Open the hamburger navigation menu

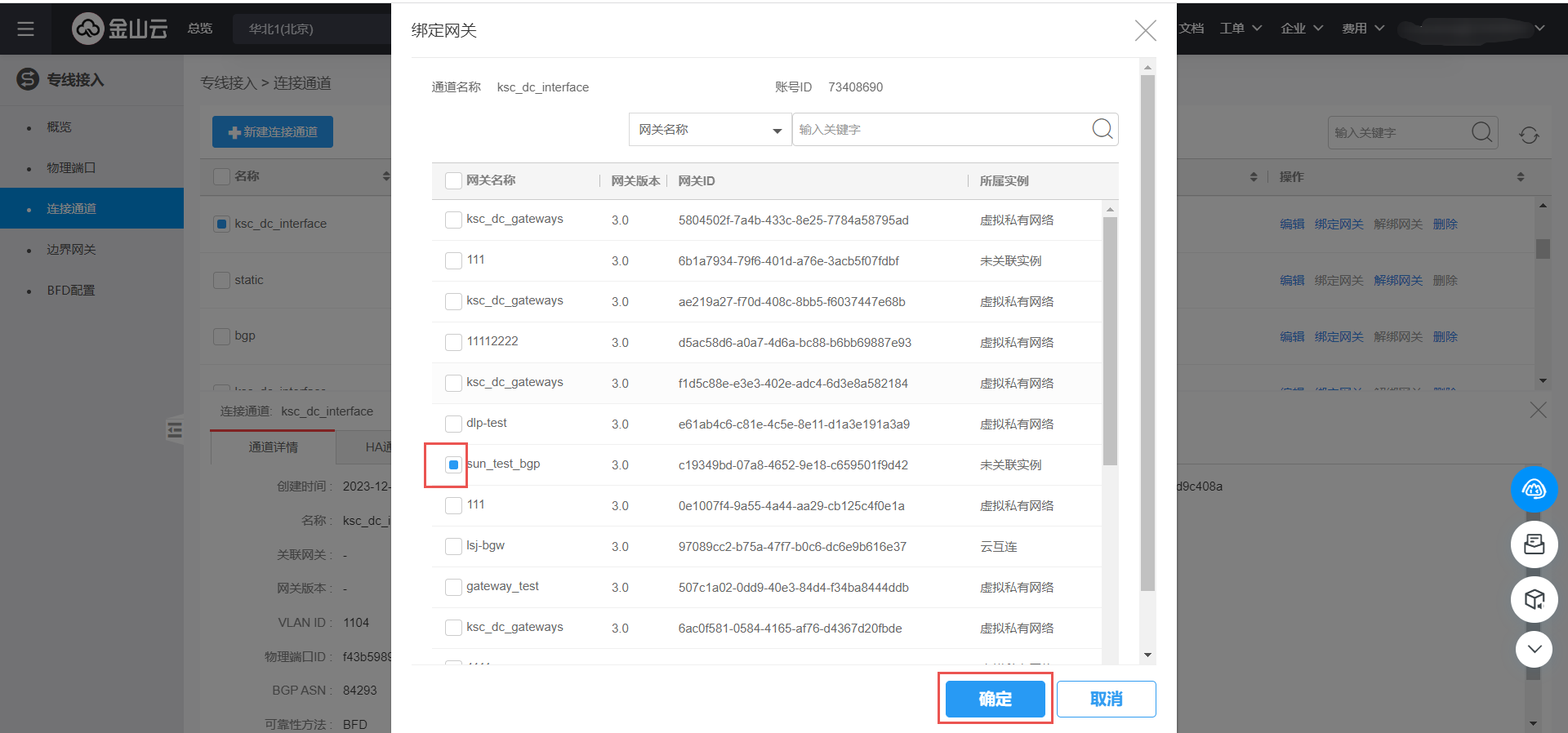[25, 29]
